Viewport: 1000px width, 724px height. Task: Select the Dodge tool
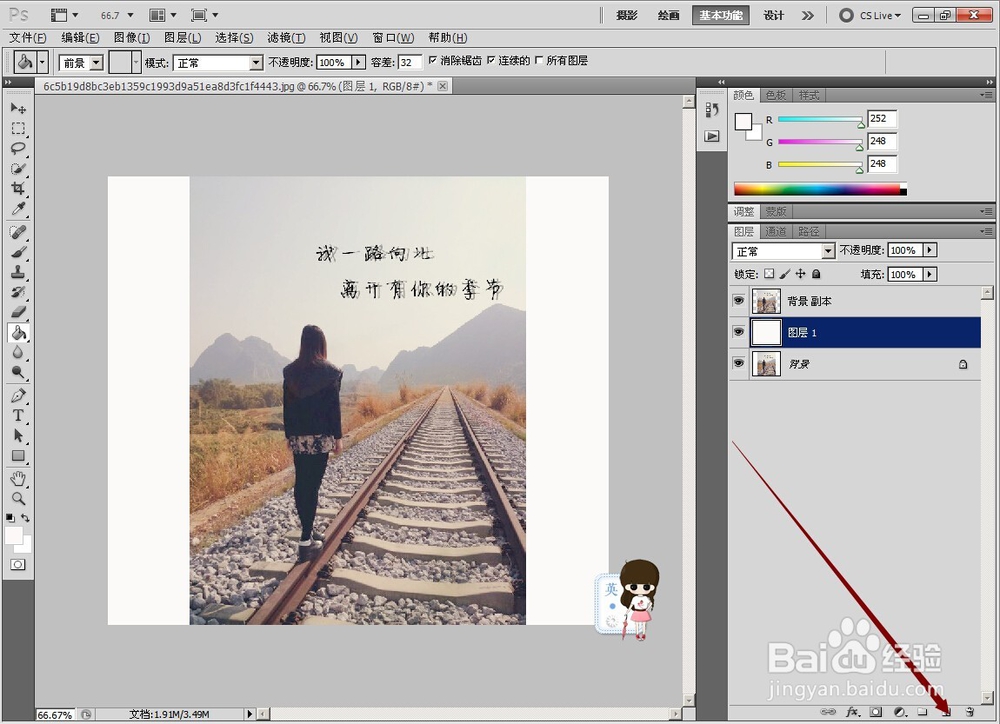(18, 373)
